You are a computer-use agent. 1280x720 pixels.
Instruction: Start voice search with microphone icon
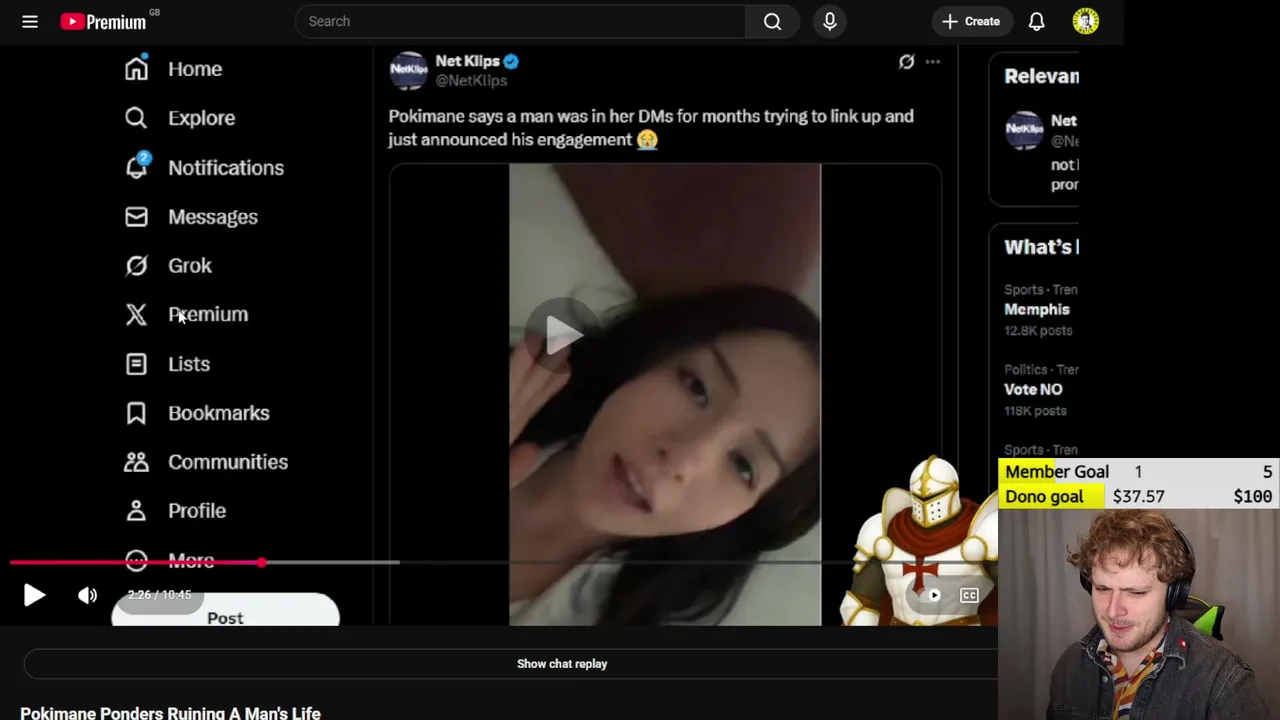[x=830, y=21]
